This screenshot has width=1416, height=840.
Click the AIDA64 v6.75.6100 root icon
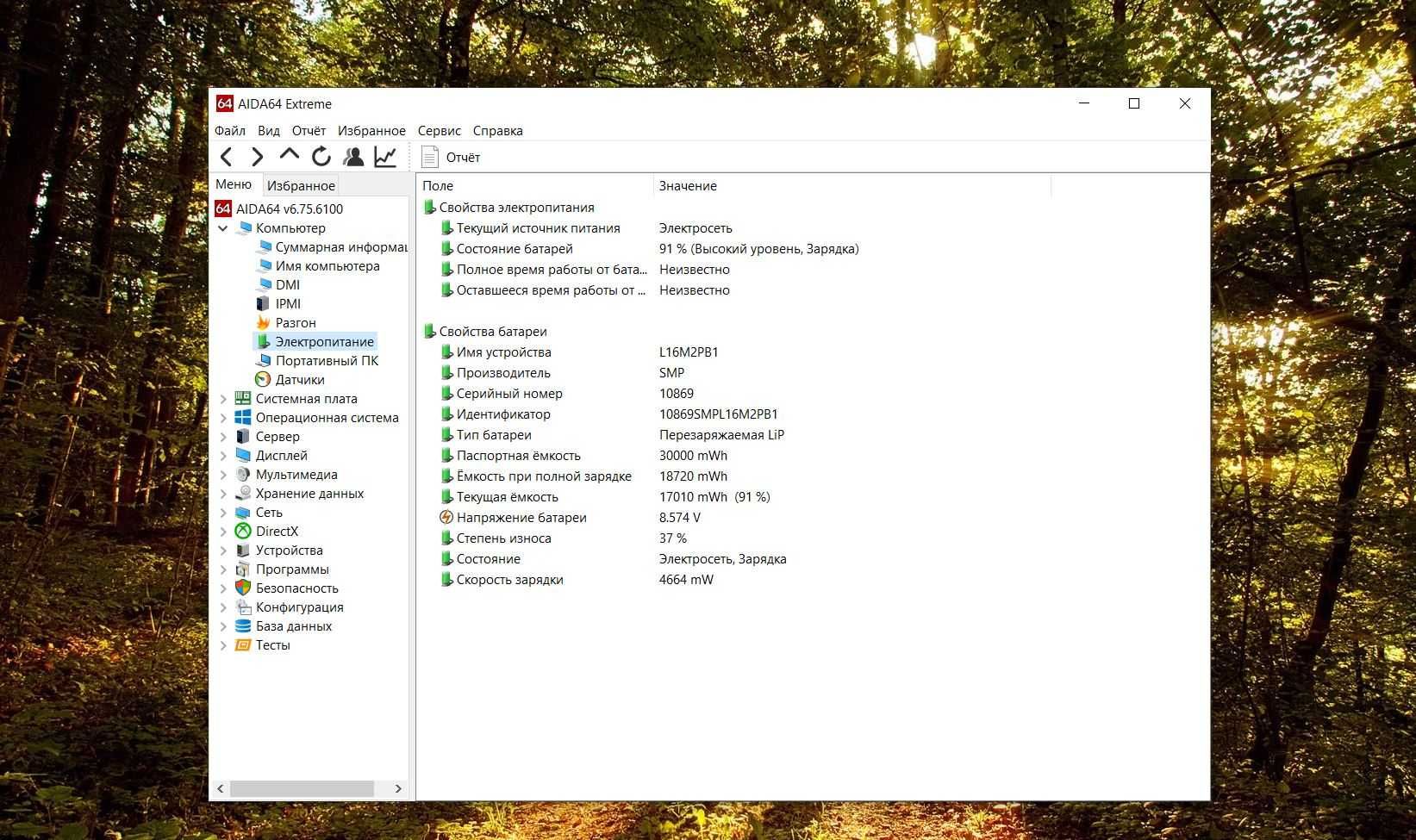(x=223, y=208)
